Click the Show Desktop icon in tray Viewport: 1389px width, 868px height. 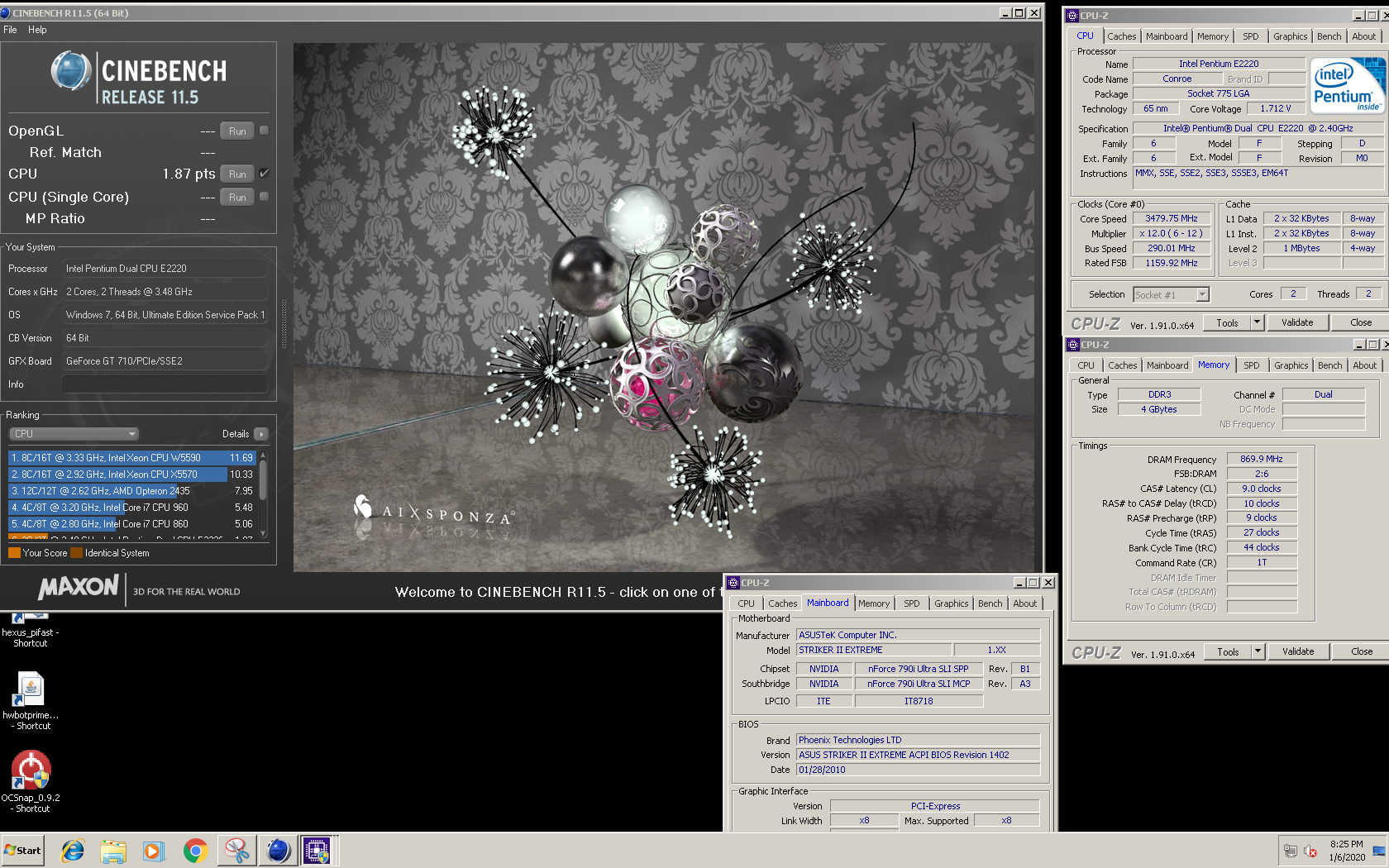pos(1378,851)
